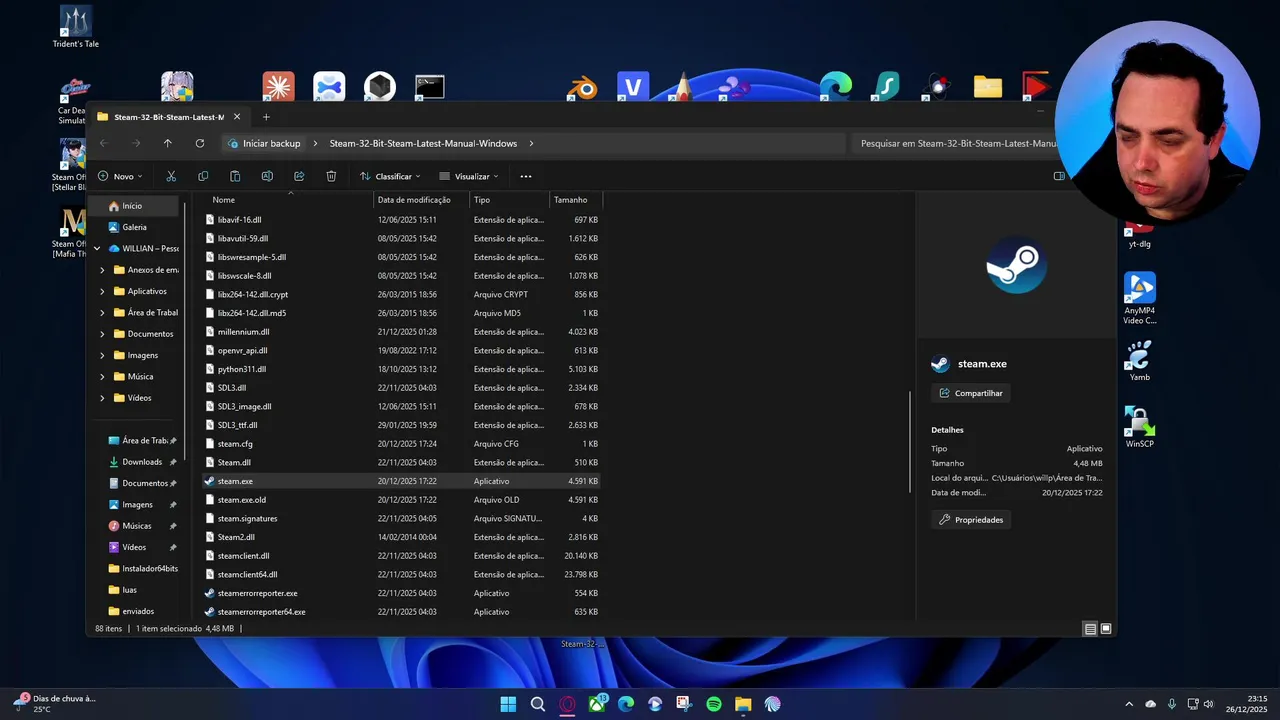
Task: Open Início in the navigation pane
Action: (133, 206)
